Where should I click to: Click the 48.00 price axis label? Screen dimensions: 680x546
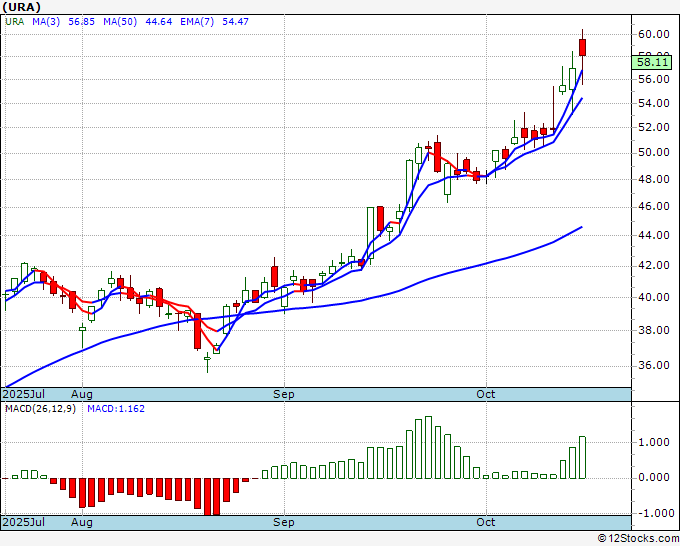click(x=654, y=179)
